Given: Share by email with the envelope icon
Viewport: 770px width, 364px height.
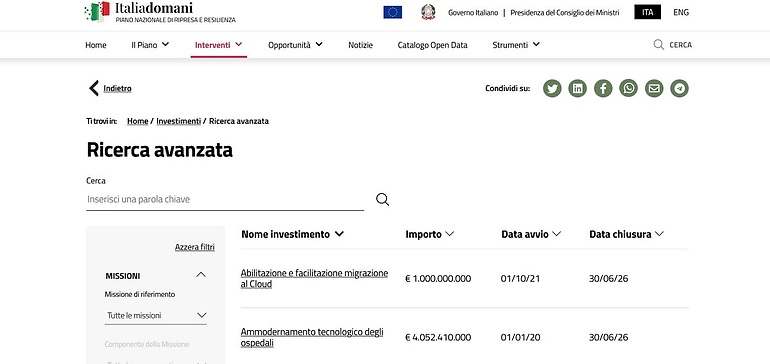Looking at the screenshot, I should coord(654,88).
